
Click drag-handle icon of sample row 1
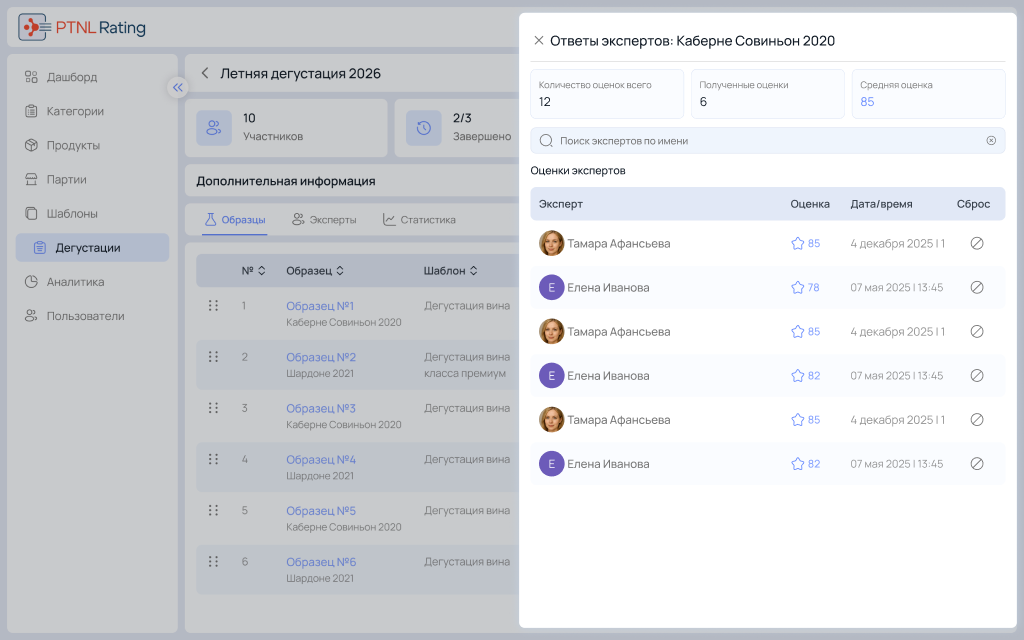(x=213, y=306)
